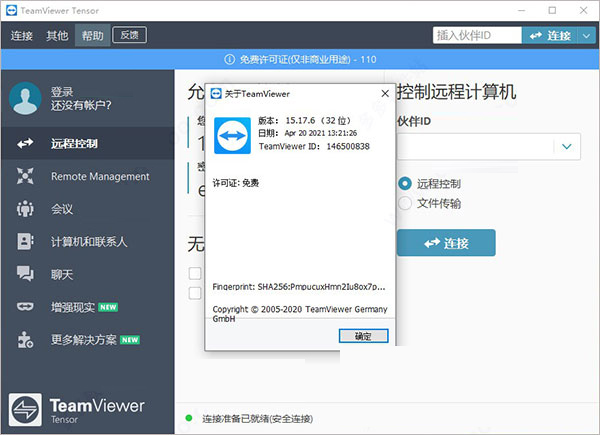Click the Fingerprint SHA256 text
The image size is (600, 435).
click(299, 287)
